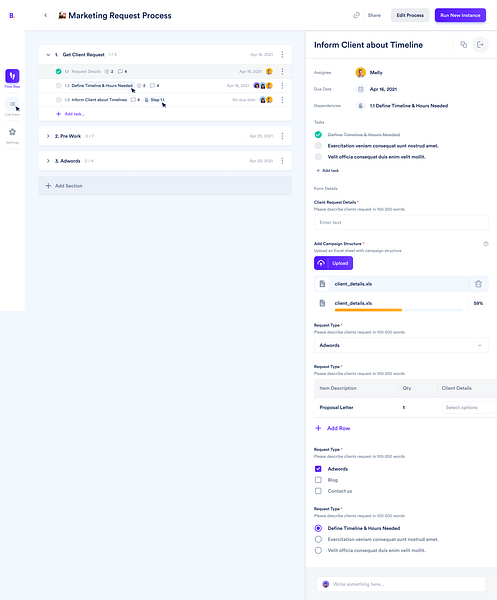Select the Velit officia radio option
The width and height of the screenshot is (497, 600).
pyautogui.click(x=318, y=550)
